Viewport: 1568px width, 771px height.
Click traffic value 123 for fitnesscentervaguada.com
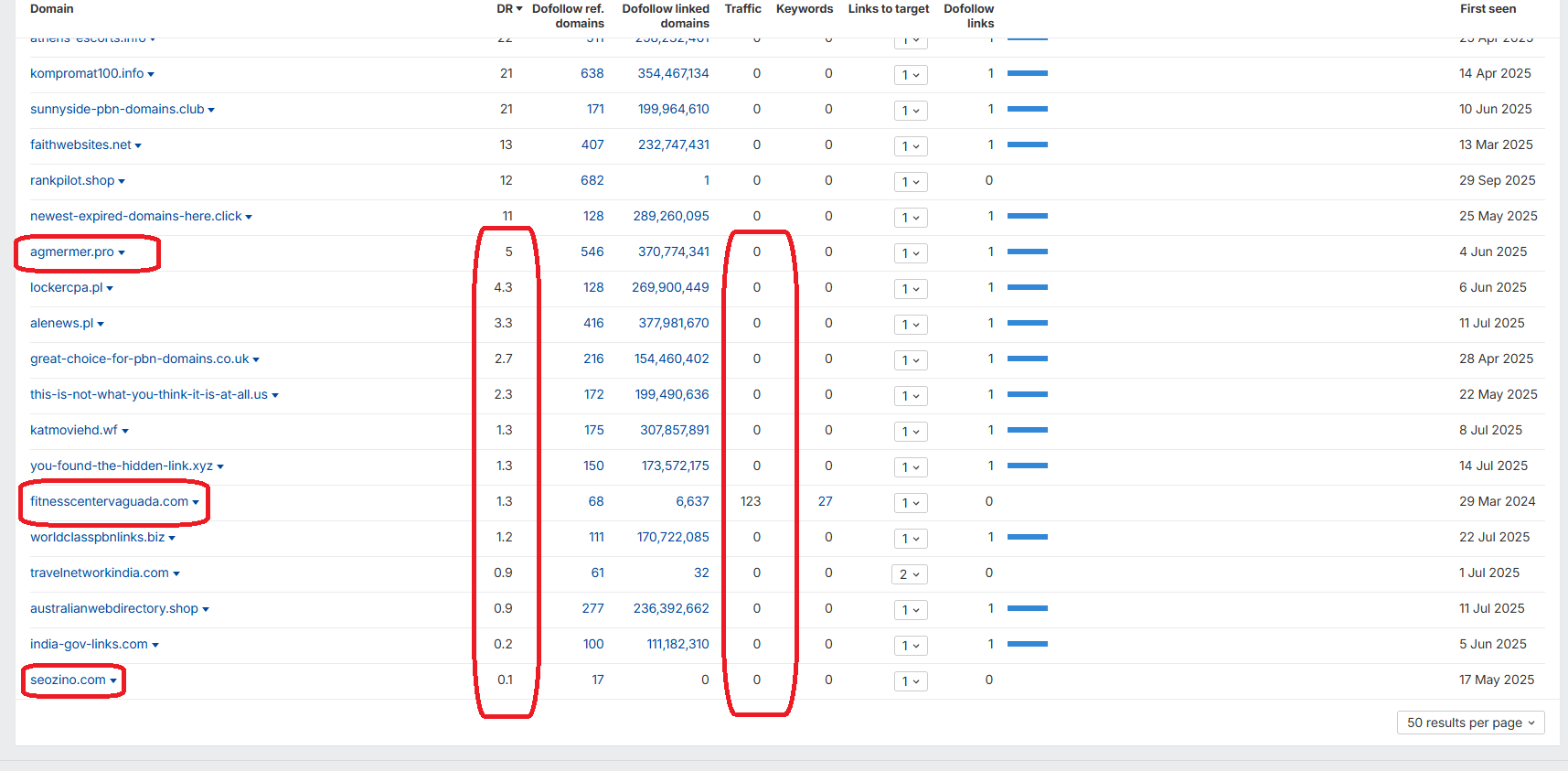751,501
